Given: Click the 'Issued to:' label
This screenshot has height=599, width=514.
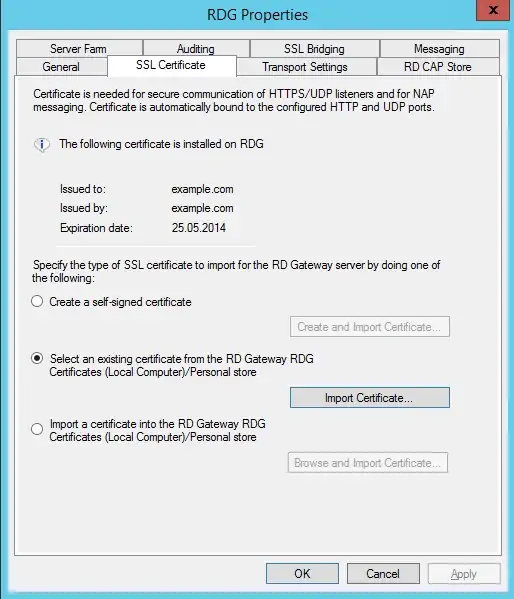Looking at the screenshot, I should pos(83,189).
